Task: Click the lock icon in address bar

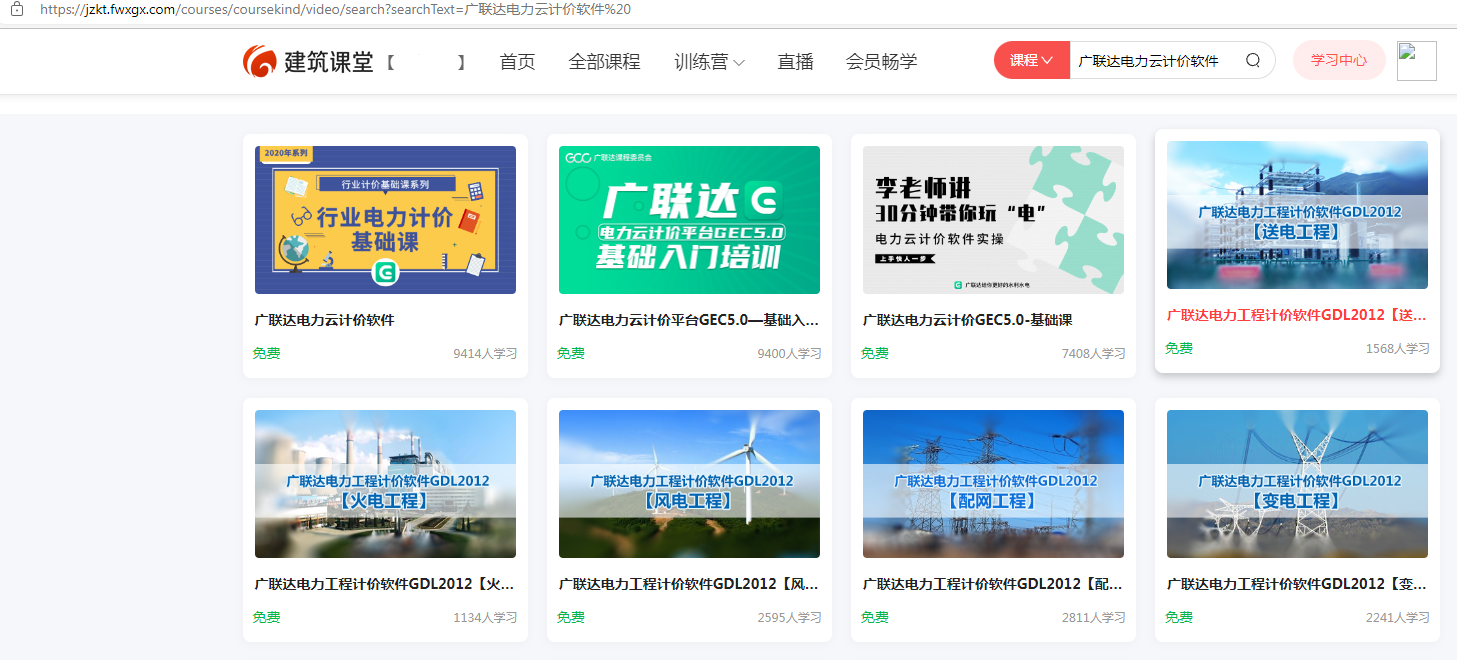Action: (16, 9)
